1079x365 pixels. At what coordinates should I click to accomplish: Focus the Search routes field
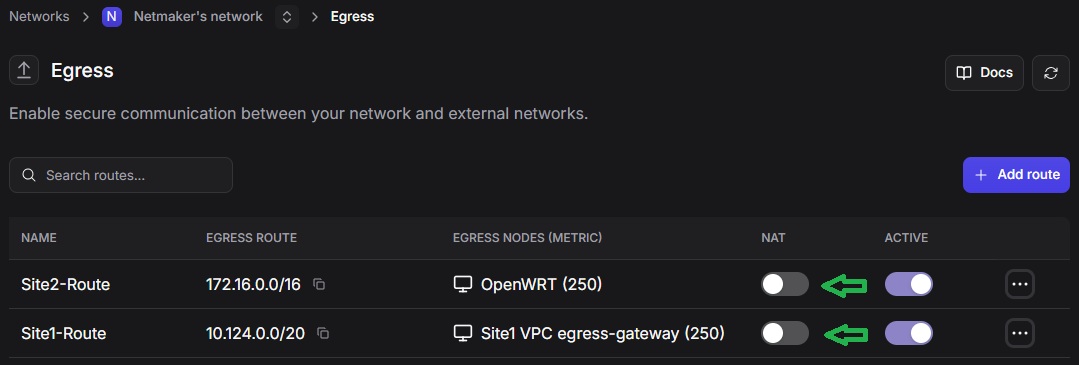121,175
